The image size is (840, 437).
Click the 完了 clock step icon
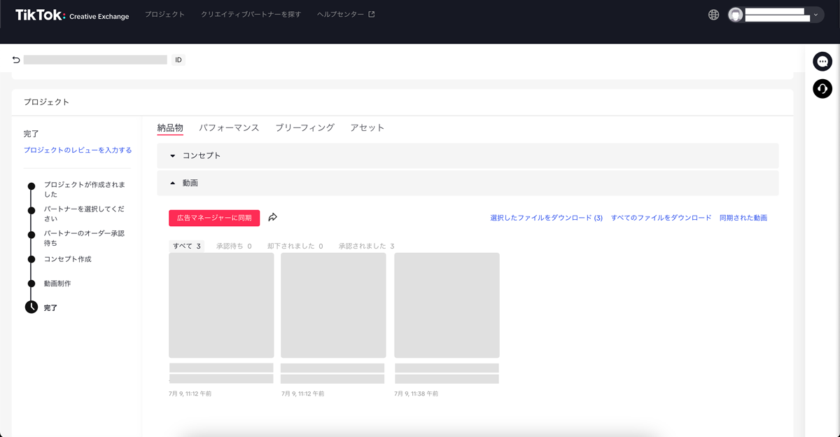click(x=31, y=307)
